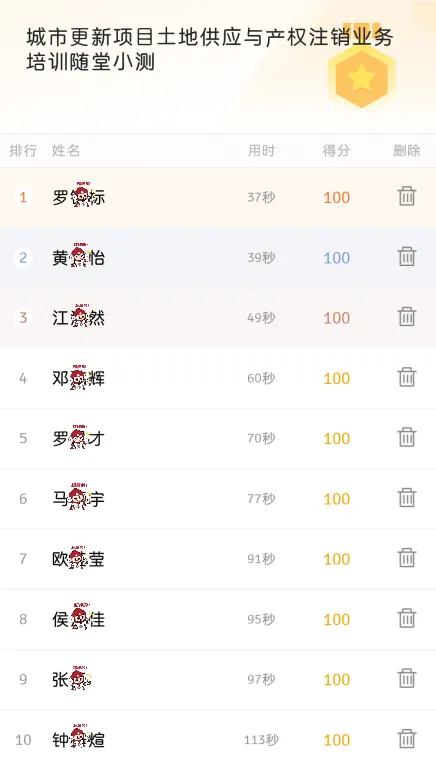
Task: Select the tenth-place name starting with 钟
Action: pyautogui.click(x=78, y=739)
